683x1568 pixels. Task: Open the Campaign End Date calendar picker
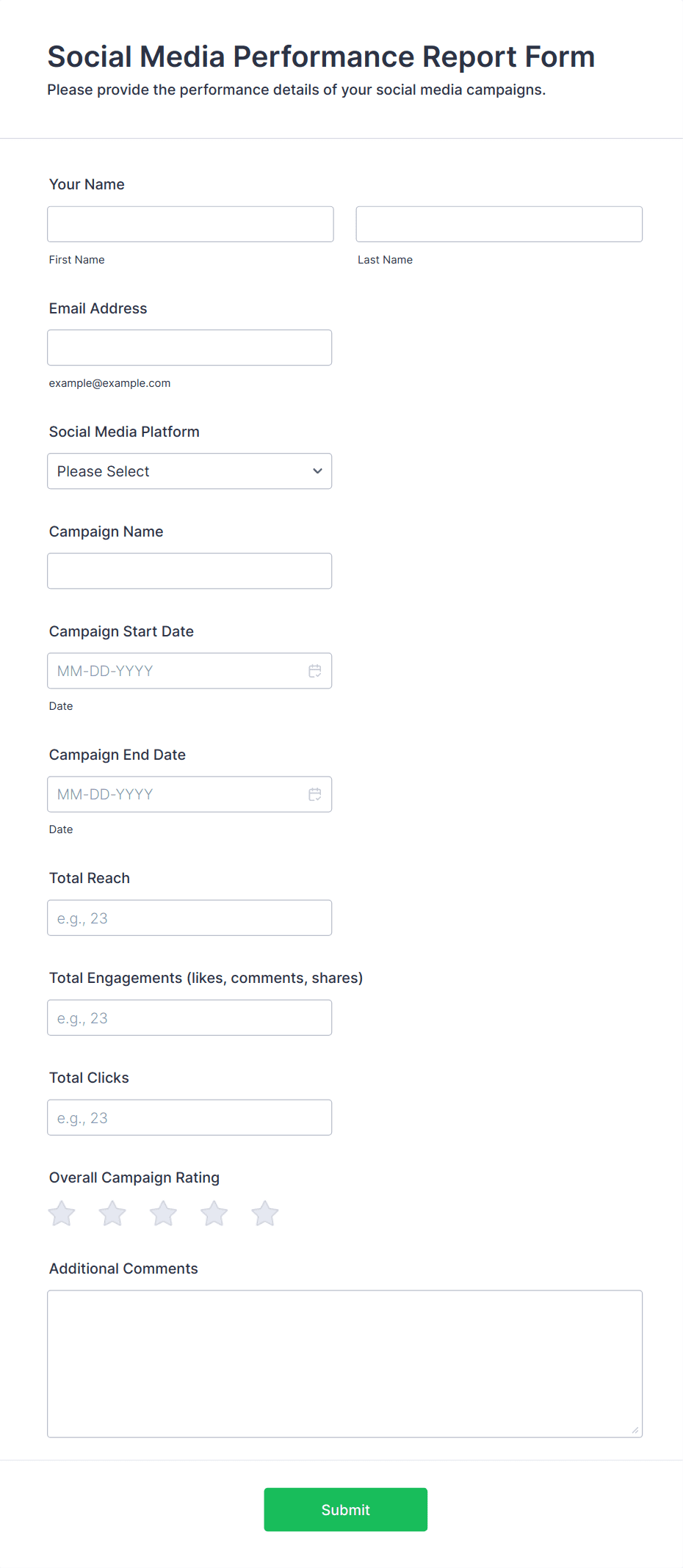coord(315,794)
